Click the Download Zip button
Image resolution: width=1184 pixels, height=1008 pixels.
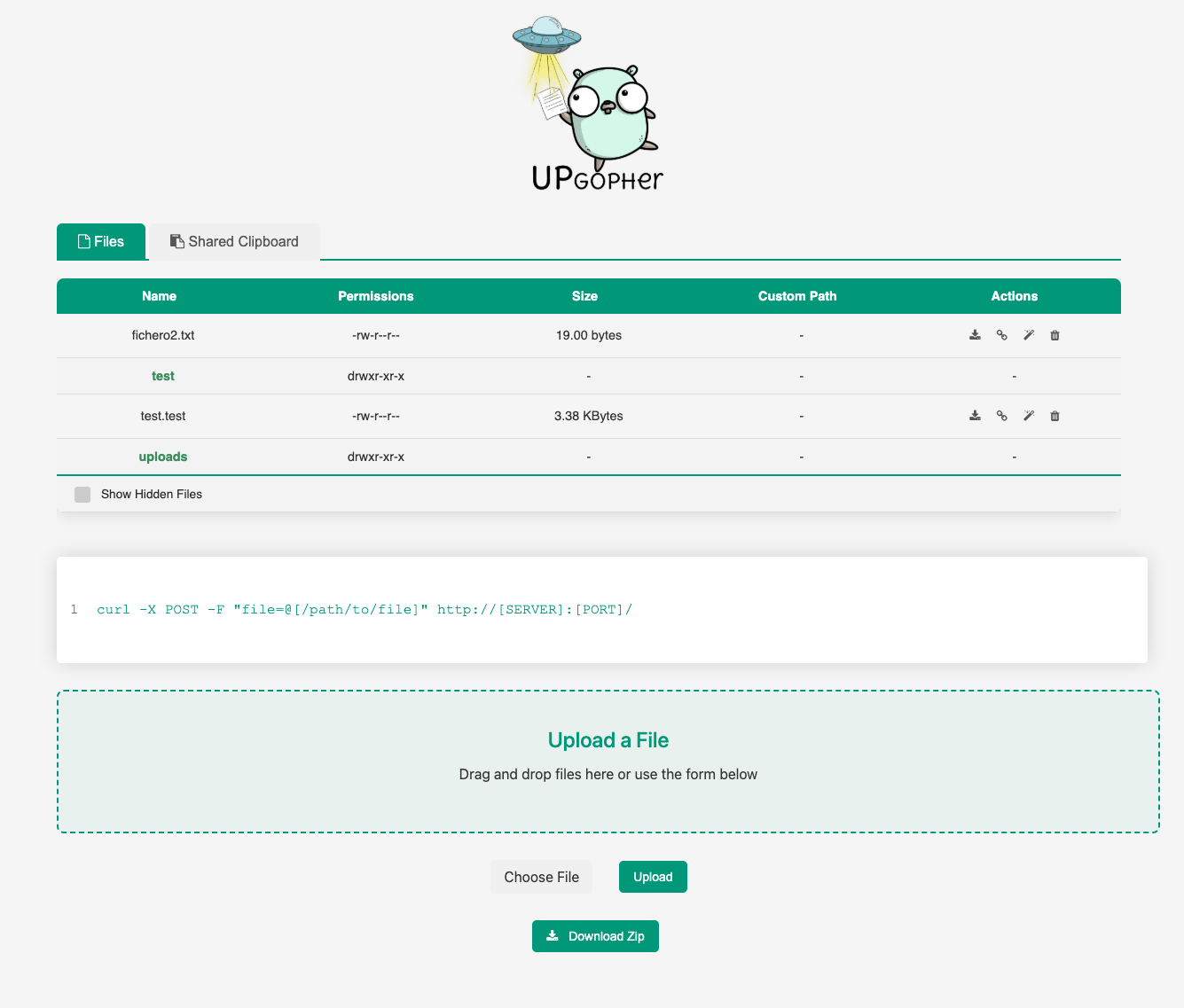(595, 936)
